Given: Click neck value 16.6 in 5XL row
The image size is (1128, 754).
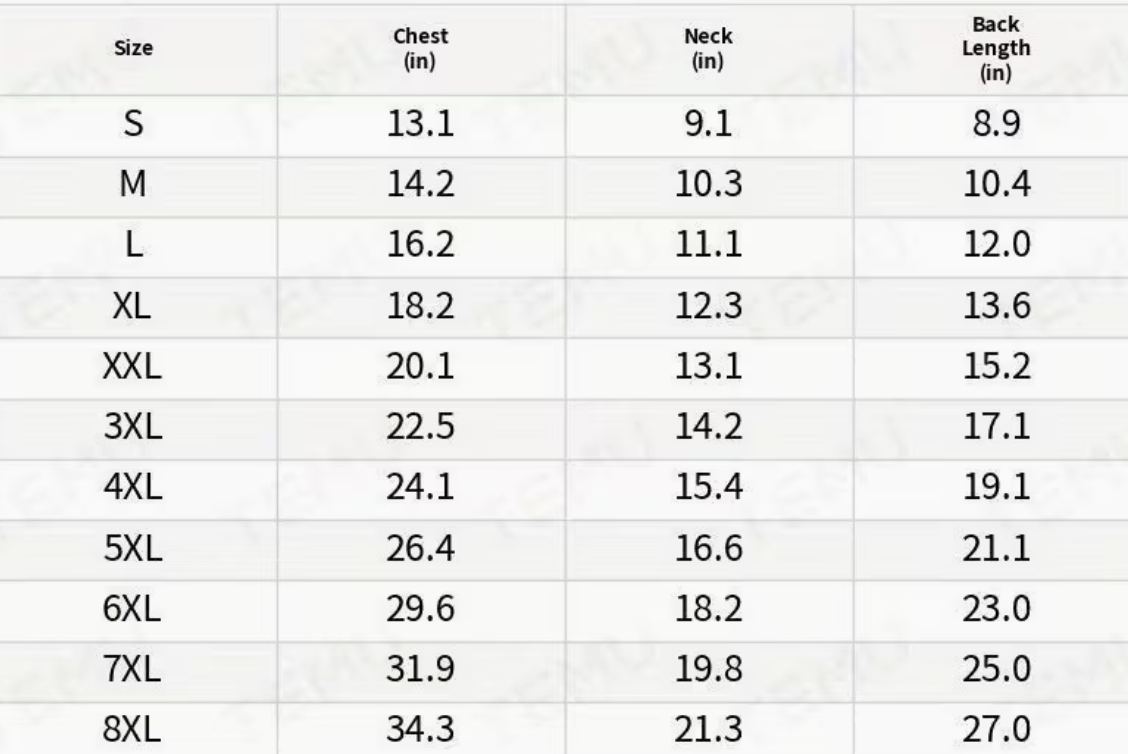Looking at the screenshot, I should coord(708,549).
